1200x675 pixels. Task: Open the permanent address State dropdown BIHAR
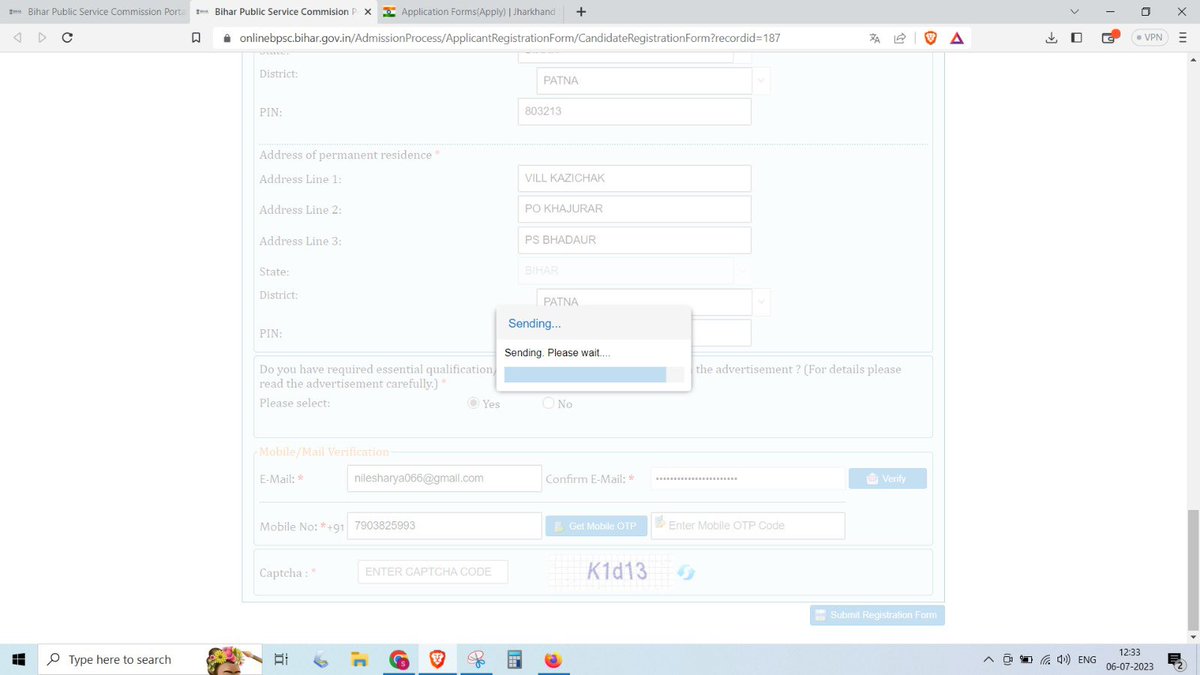[x=633, y=271]
